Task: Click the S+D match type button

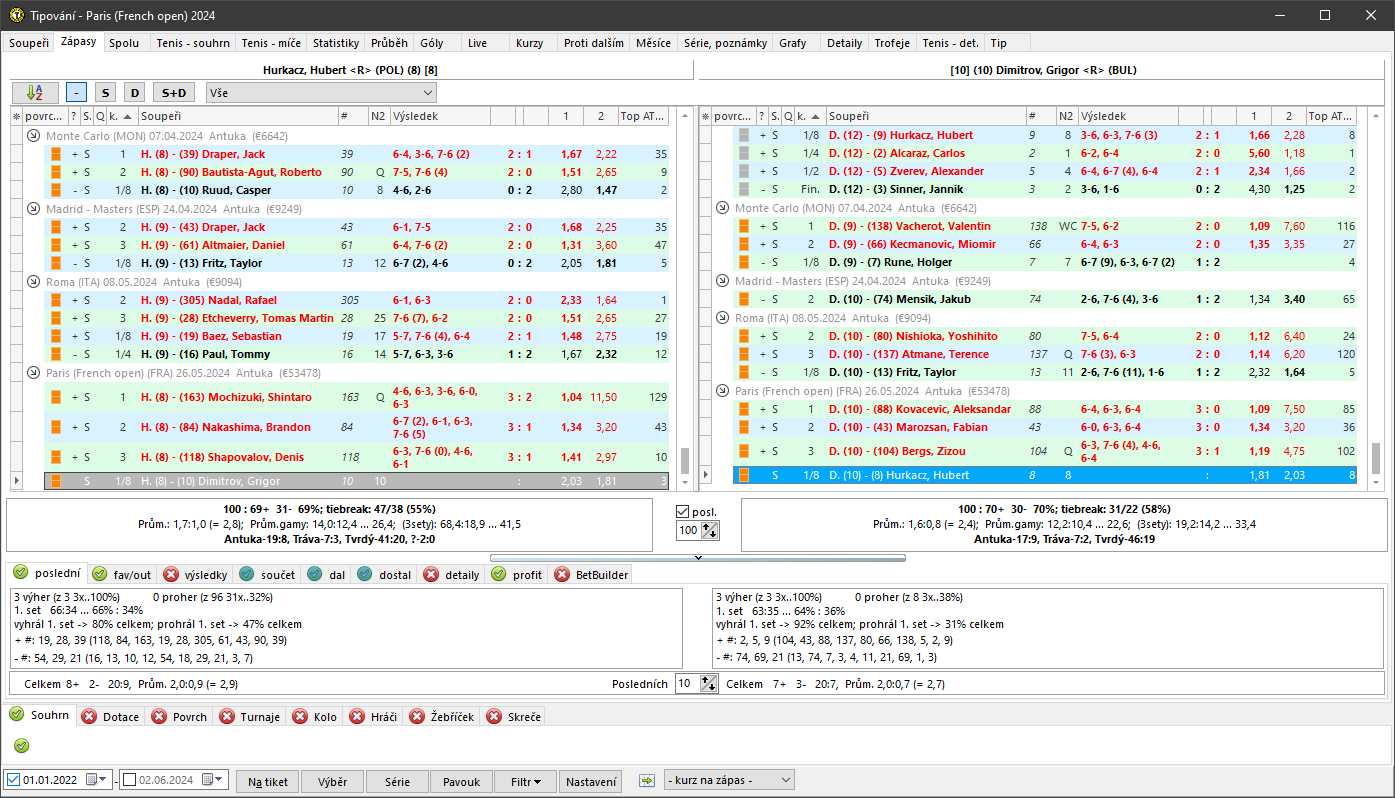Action: tap(174, 92)
